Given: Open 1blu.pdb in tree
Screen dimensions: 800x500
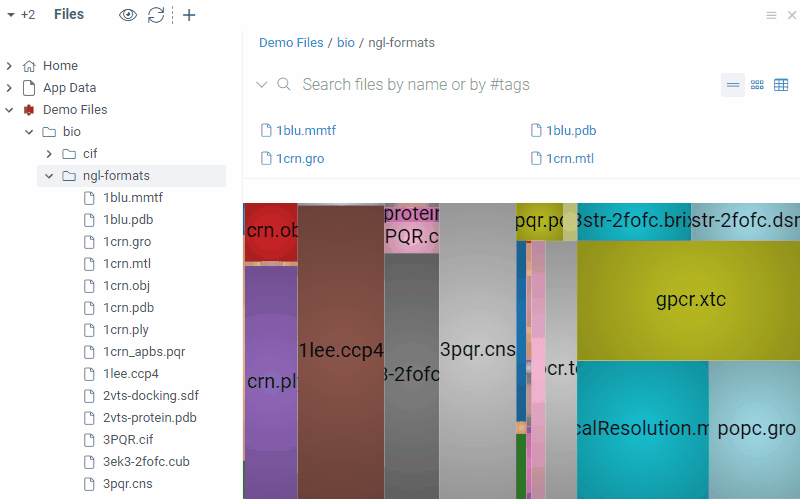Looking at the screenshot, I should (128, 219).
